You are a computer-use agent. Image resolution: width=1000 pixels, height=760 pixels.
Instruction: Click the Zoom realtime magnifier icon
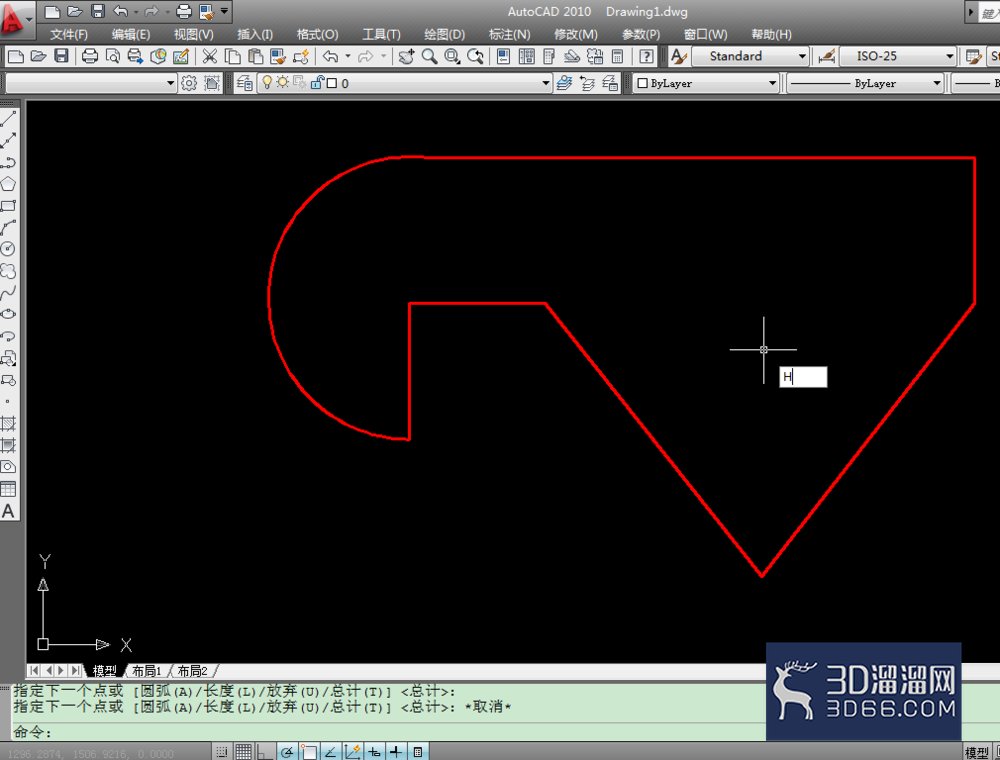[429, 56]
